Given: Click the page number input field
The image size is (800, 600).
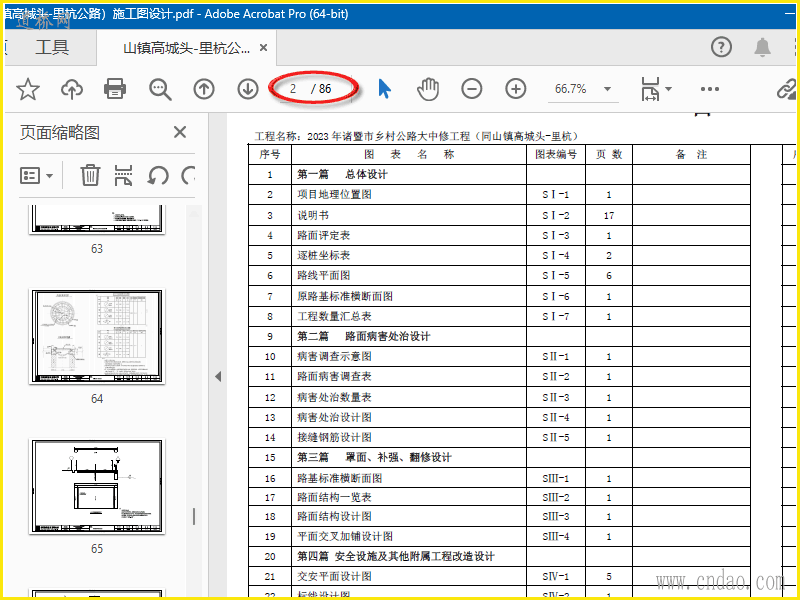Looking at the screenshot, I should (293, 89).
